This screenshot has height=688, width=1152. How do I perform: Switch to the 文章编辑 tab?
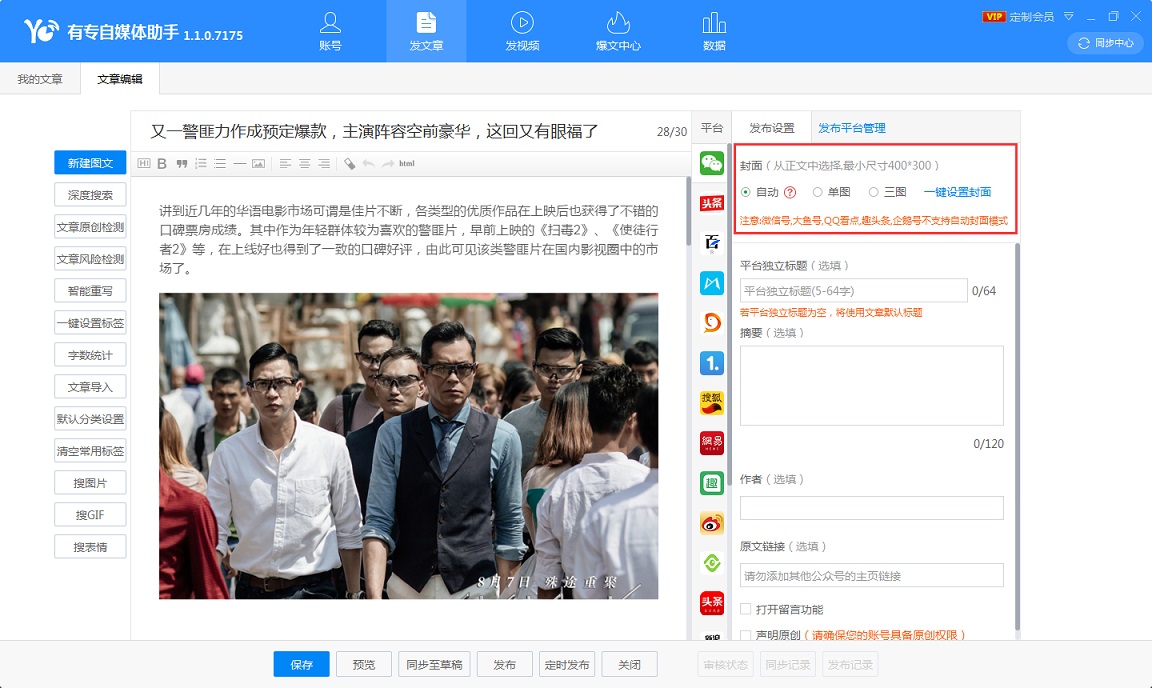coord(120,79)
